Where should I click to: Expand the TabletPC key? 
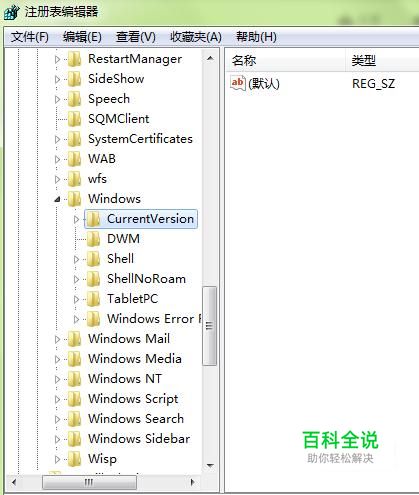pyautogui.click(x=76, y=300)
